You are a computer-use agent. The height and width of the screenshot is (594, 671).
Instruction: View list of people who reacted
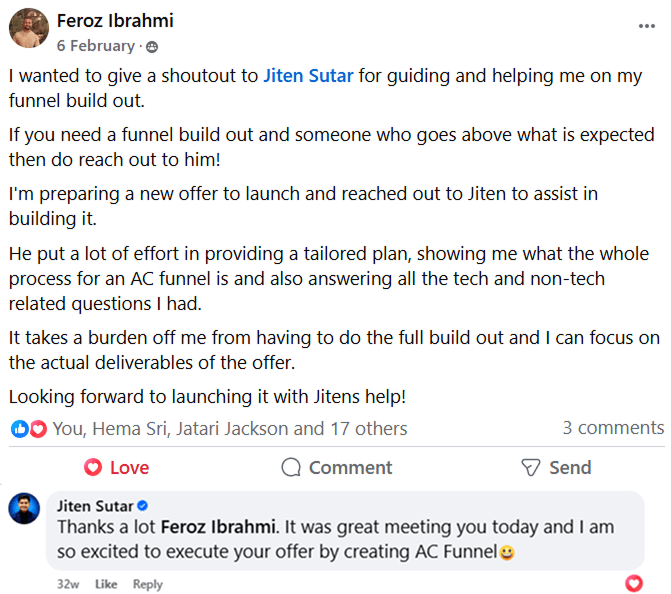[230, 428]
